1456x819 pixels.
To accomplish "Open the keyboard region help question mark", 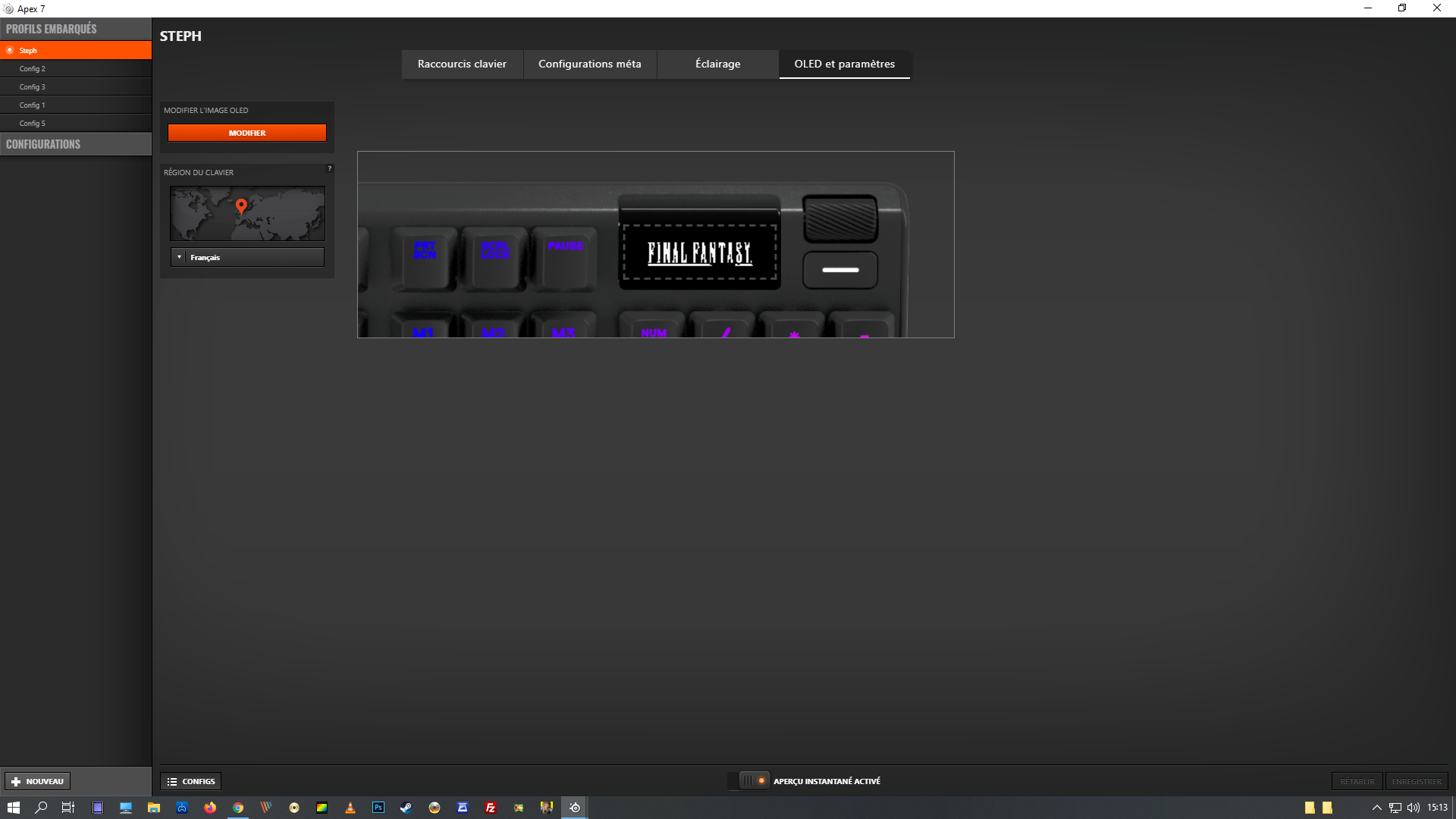I will pos(329,168).
